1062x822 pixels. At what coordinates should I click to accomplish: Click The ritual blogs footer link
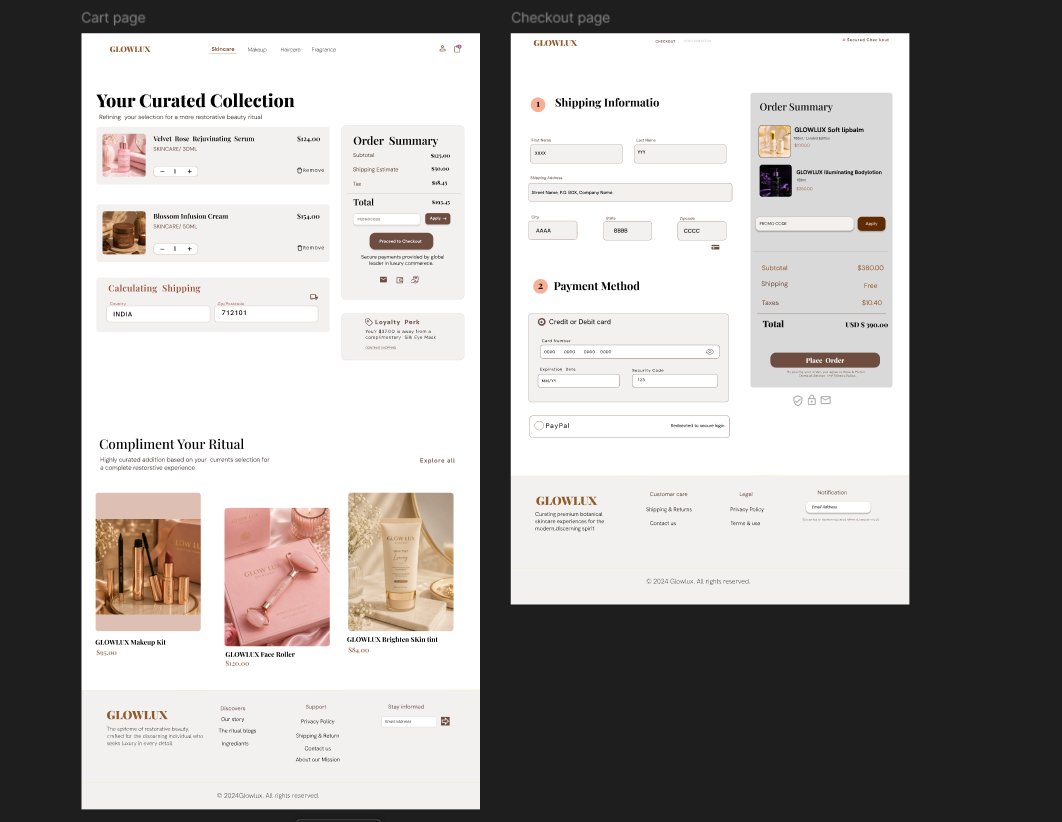pos(237,731)
